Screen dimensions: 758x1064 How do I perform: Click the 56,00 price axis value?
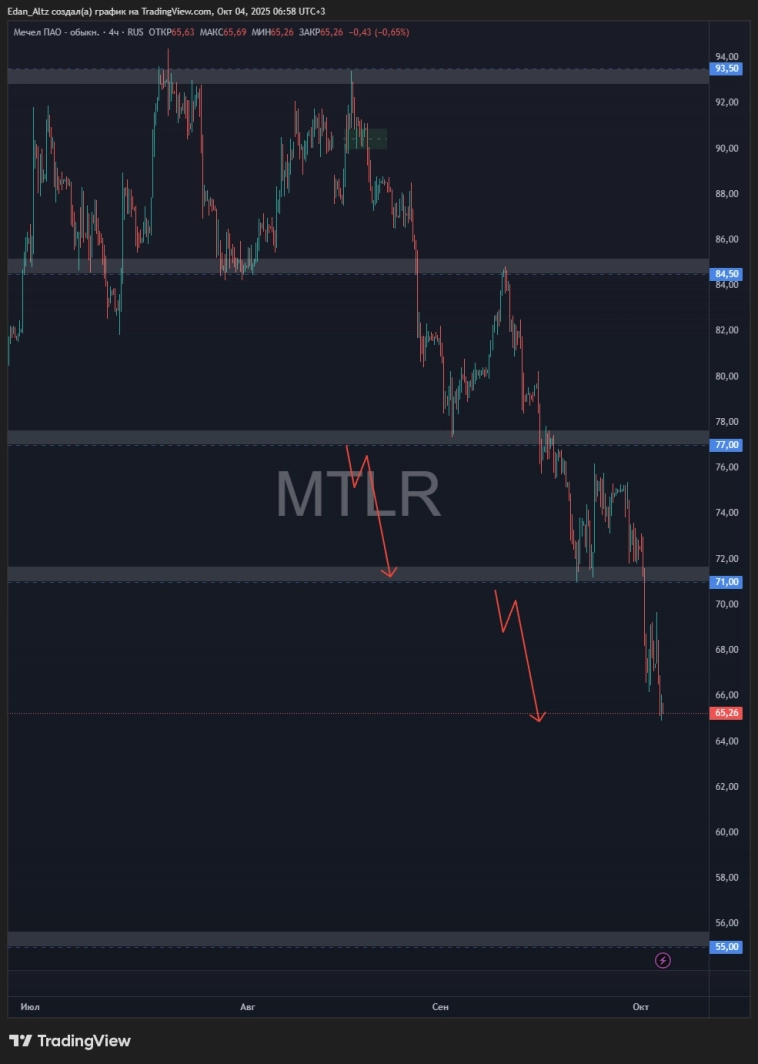point(727,923)
